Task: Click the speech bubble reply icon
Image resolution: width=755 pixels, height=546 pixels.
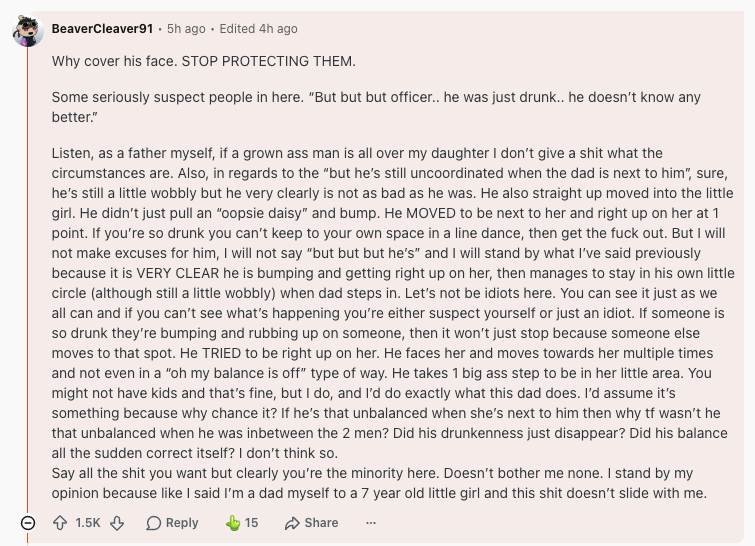Action: pos(153,523)
